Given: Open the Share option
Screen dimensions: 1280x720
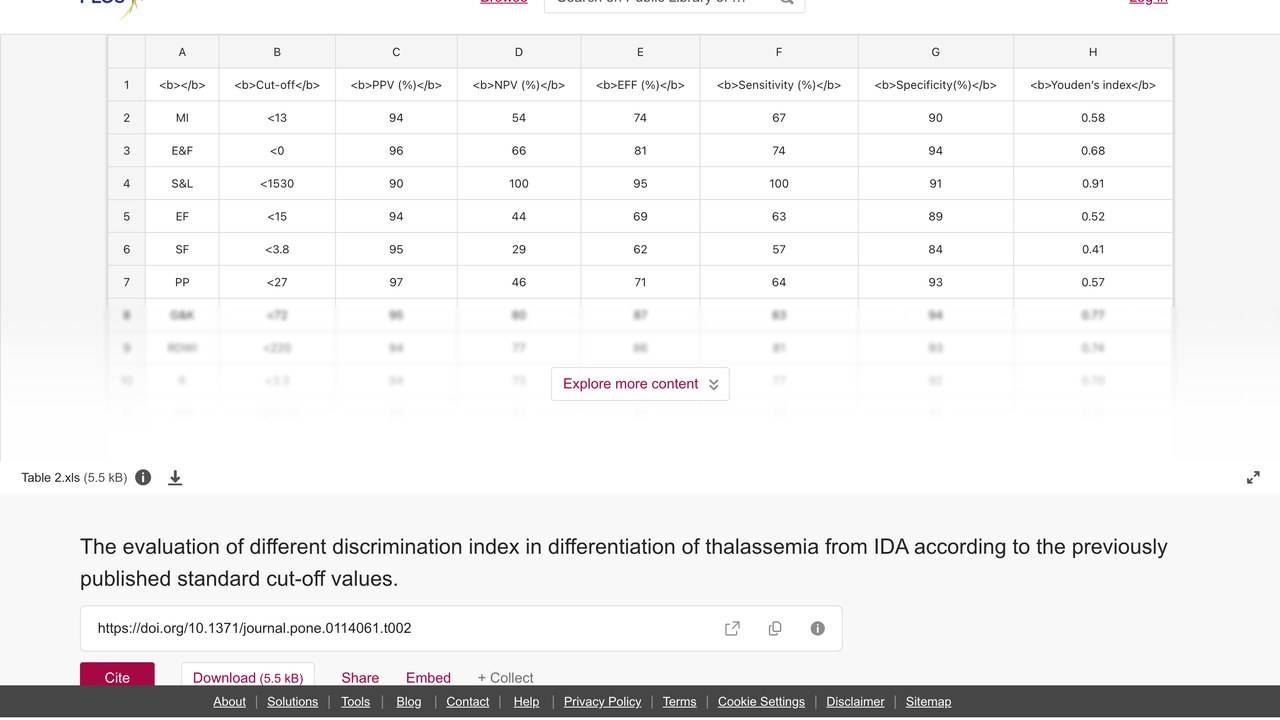Looking at the screenshot, I should pos(360,677).
